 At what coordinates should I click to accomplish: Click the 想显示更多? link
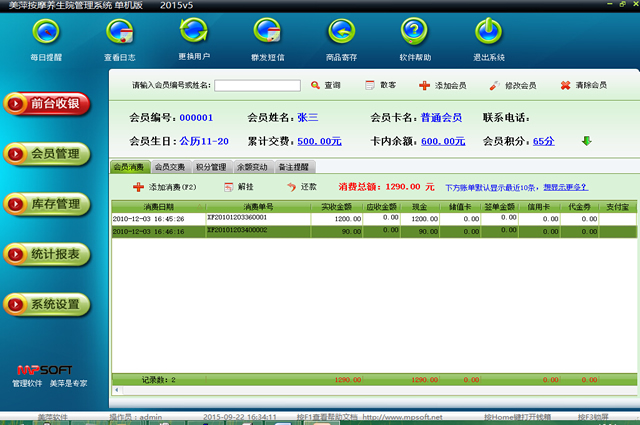tap(565, 187)
